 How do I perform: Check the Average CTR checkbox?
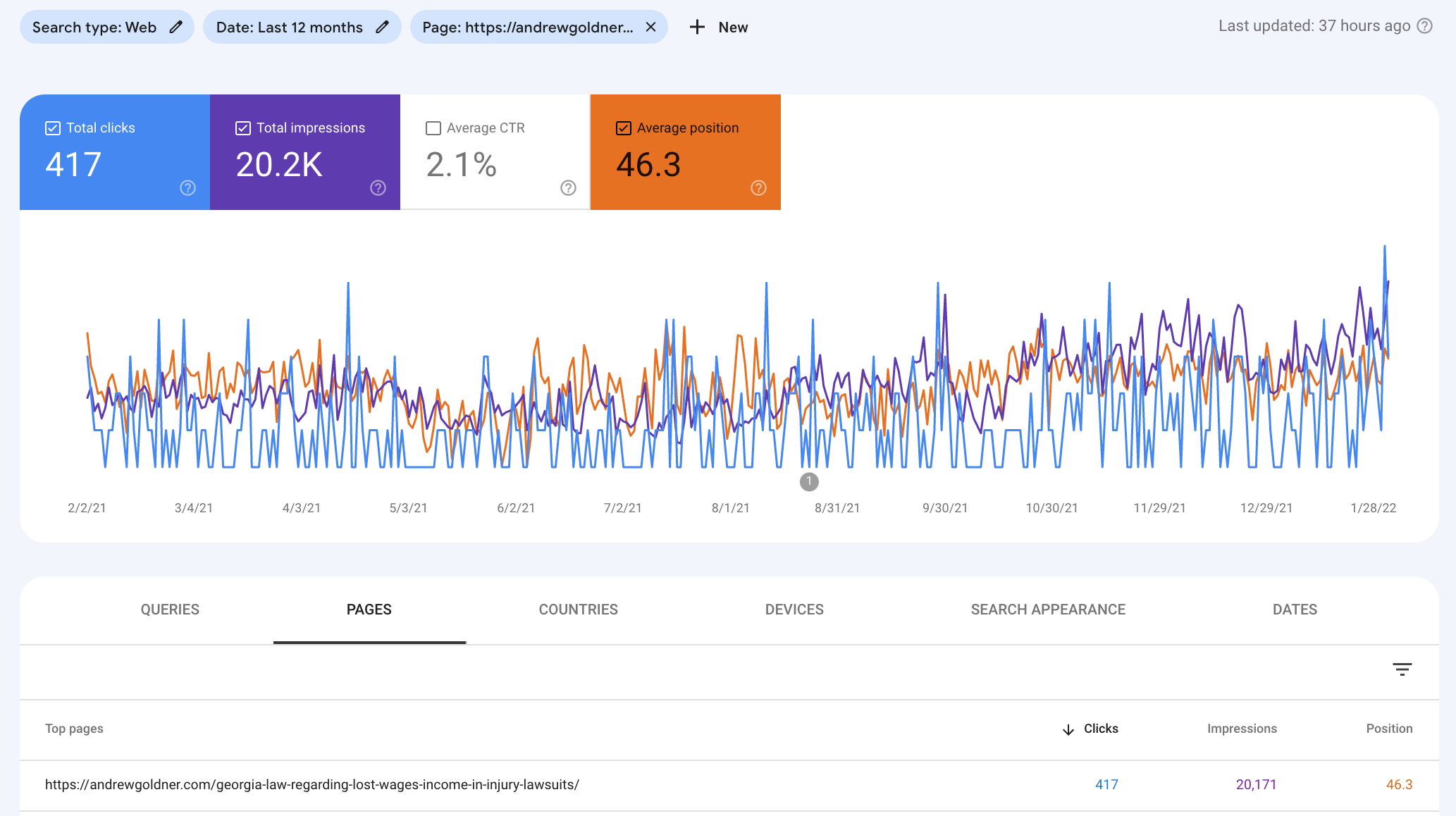pos(433,128)
